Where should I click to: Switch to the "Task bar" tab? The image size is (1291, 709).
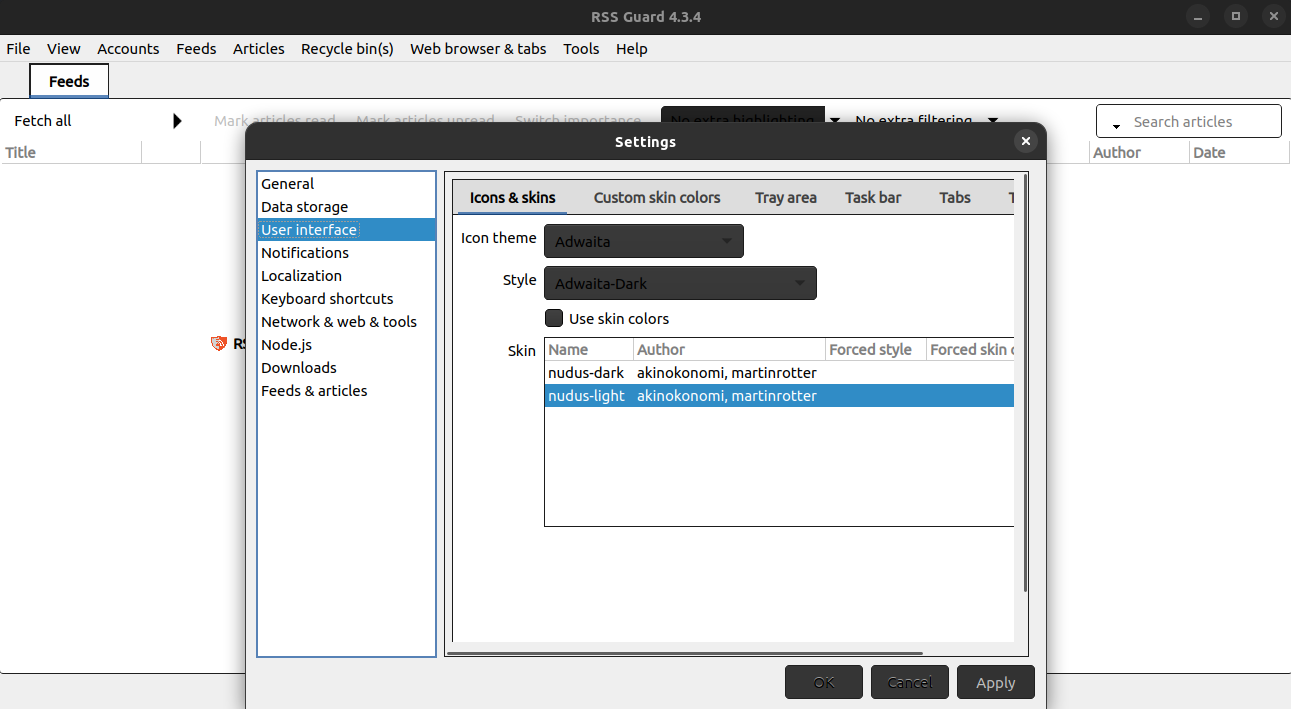[872, 197]
